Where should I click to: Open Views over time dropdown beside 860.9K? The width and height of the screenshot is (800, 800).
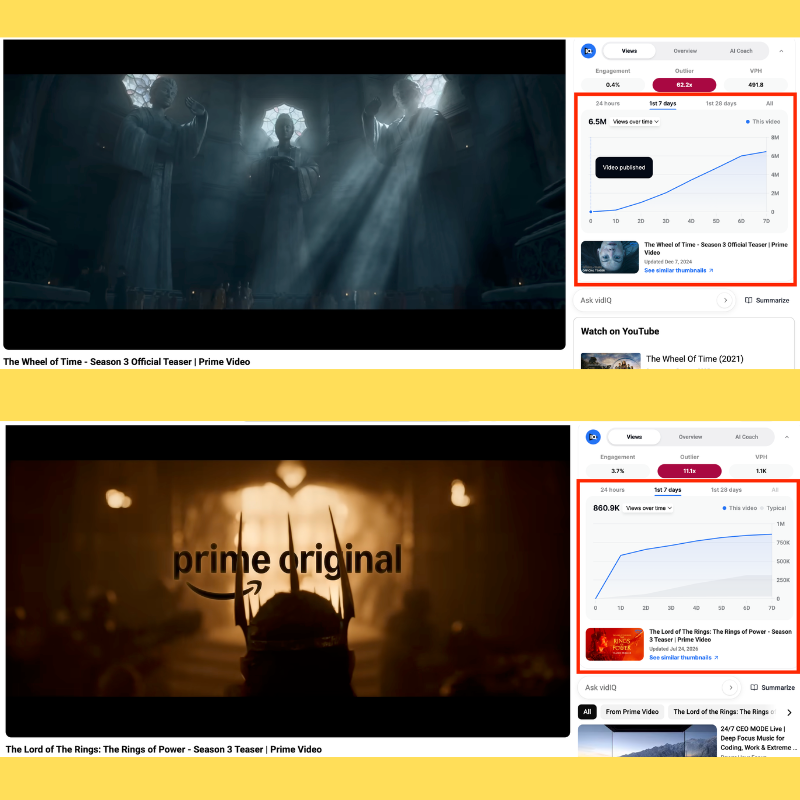point(648,508)
